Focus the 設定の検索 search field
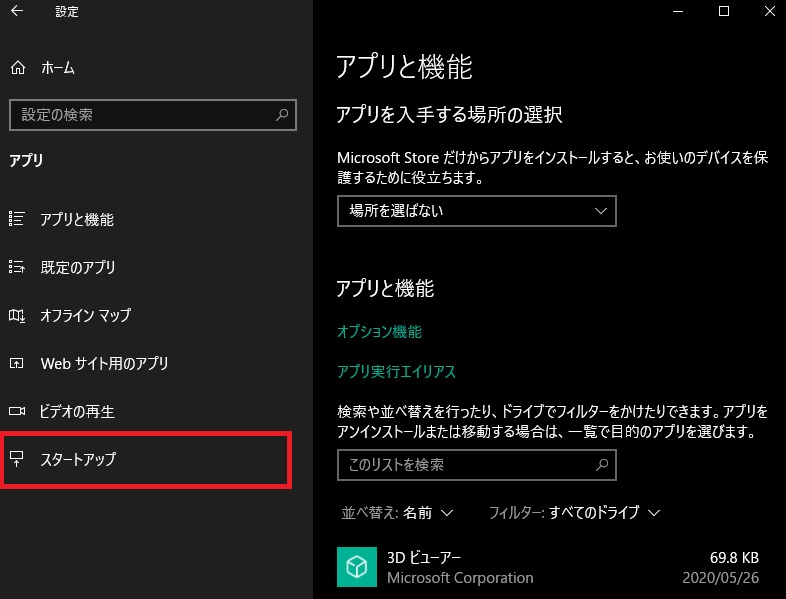This screenshot has width=786, height=599. pyautogui.click(x=153, y=115)
